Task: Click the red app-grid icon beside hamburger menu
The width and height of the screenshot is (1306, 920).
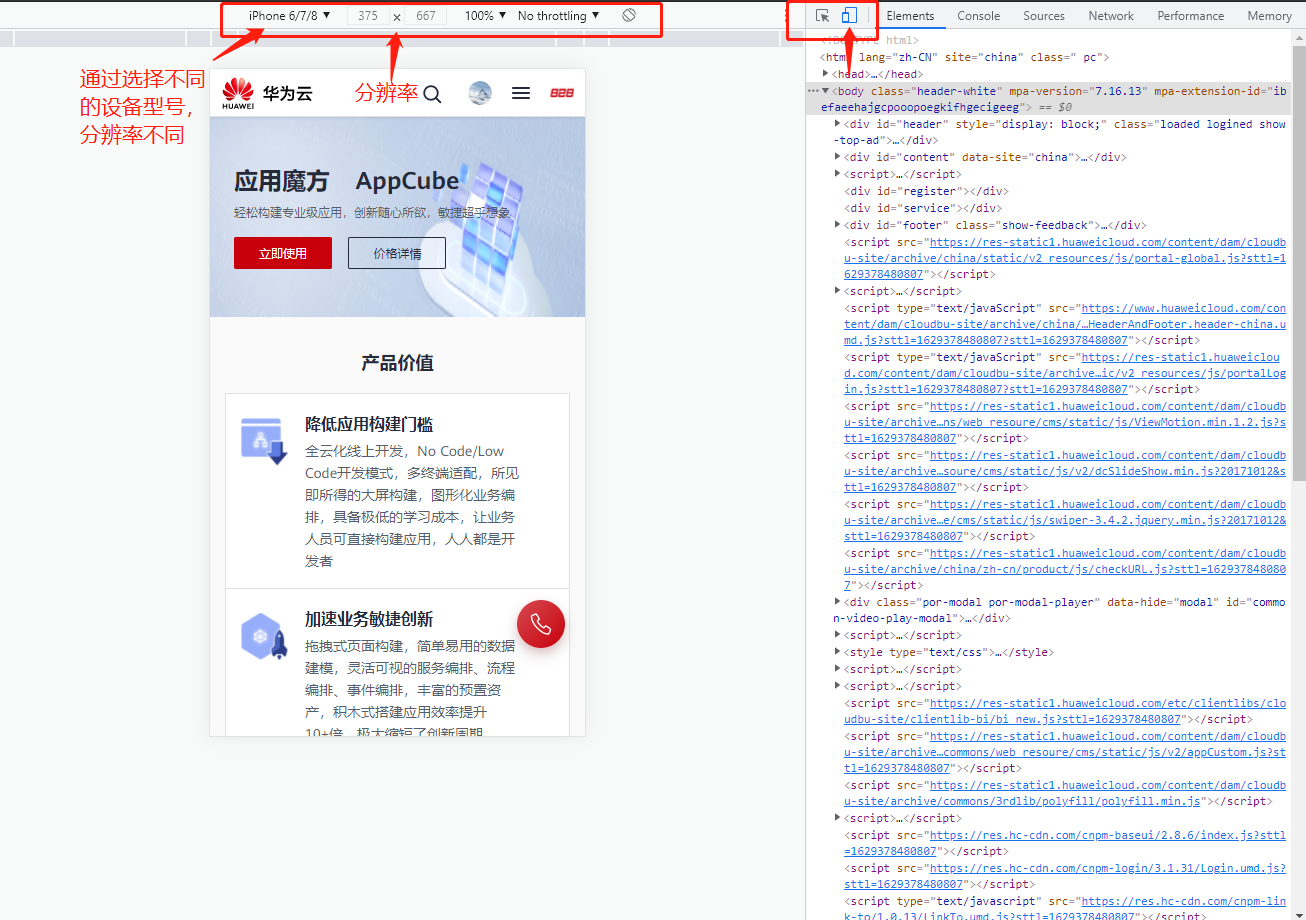Action: (561, 92)
